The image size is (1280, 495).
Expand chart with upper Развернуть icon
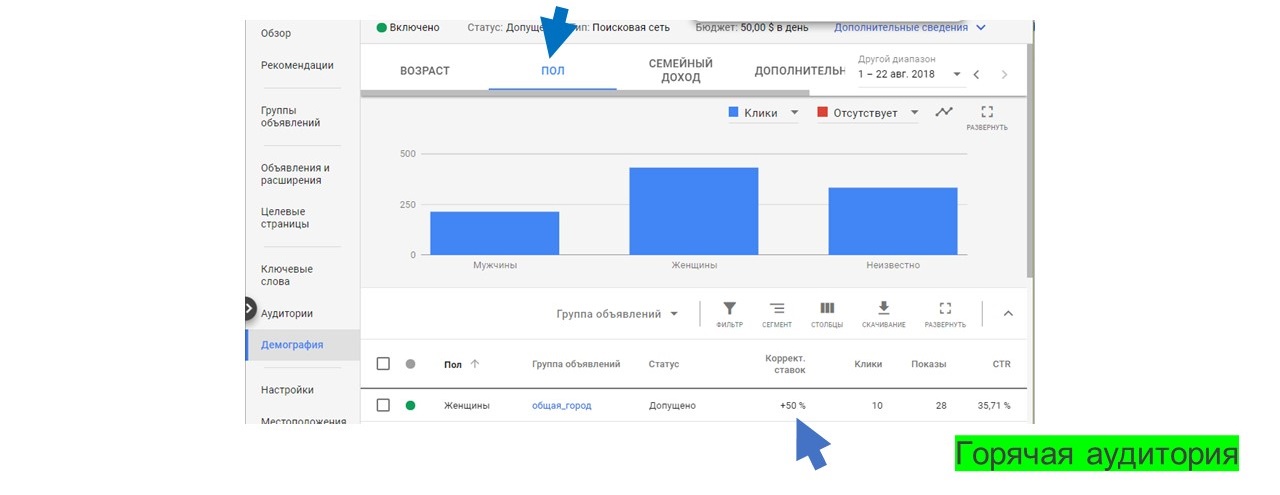[x=987, y=114]
